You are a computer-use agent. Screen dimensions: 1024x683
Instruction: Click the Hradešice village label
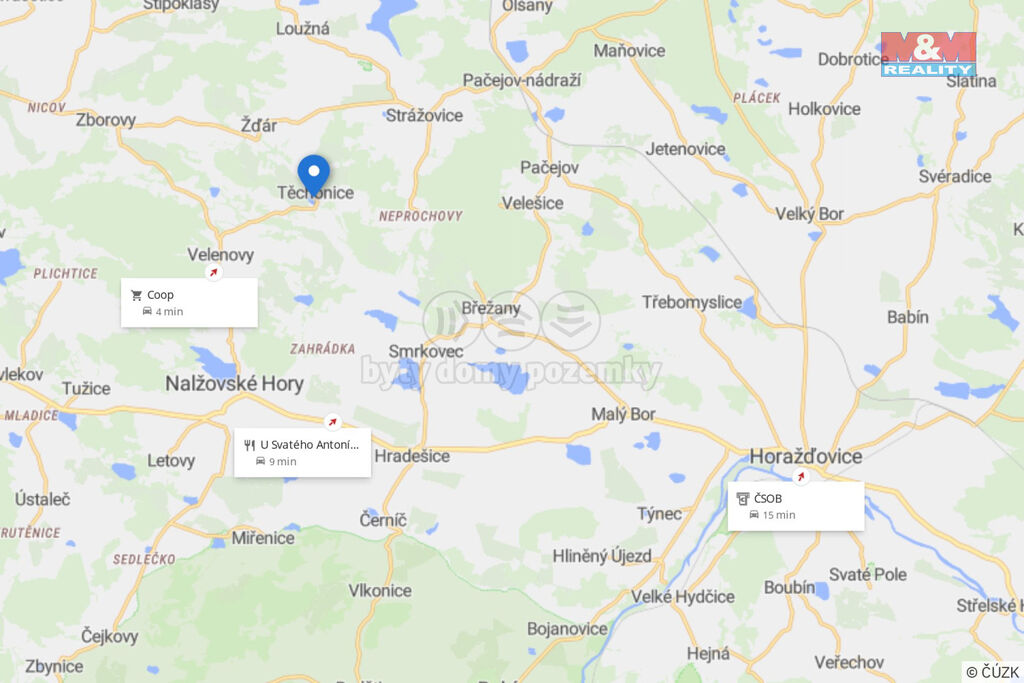[412, 456]
